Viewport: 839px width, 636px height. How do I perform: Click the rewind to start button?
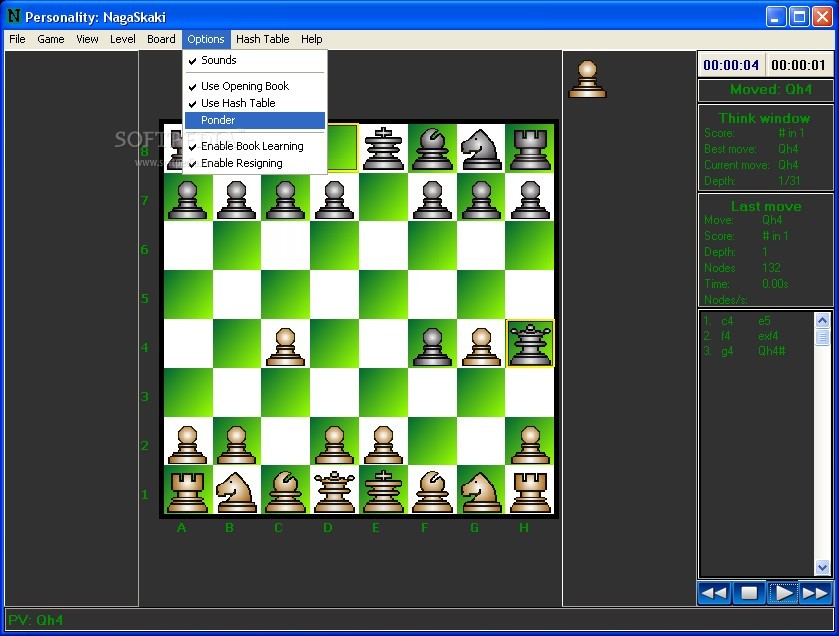(x=714, y=593)
